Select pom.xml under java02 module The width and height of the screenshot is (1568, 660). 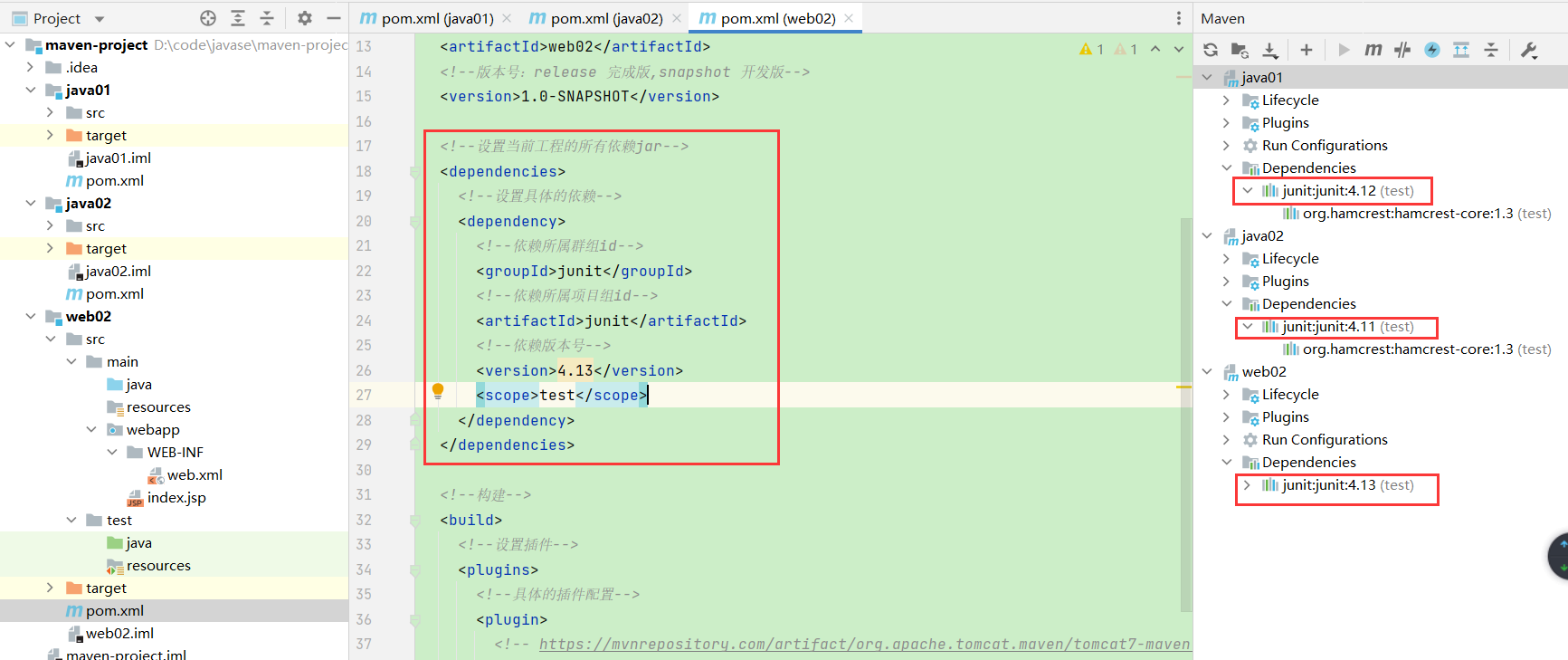pyautogui.click(x=106, y=293)
